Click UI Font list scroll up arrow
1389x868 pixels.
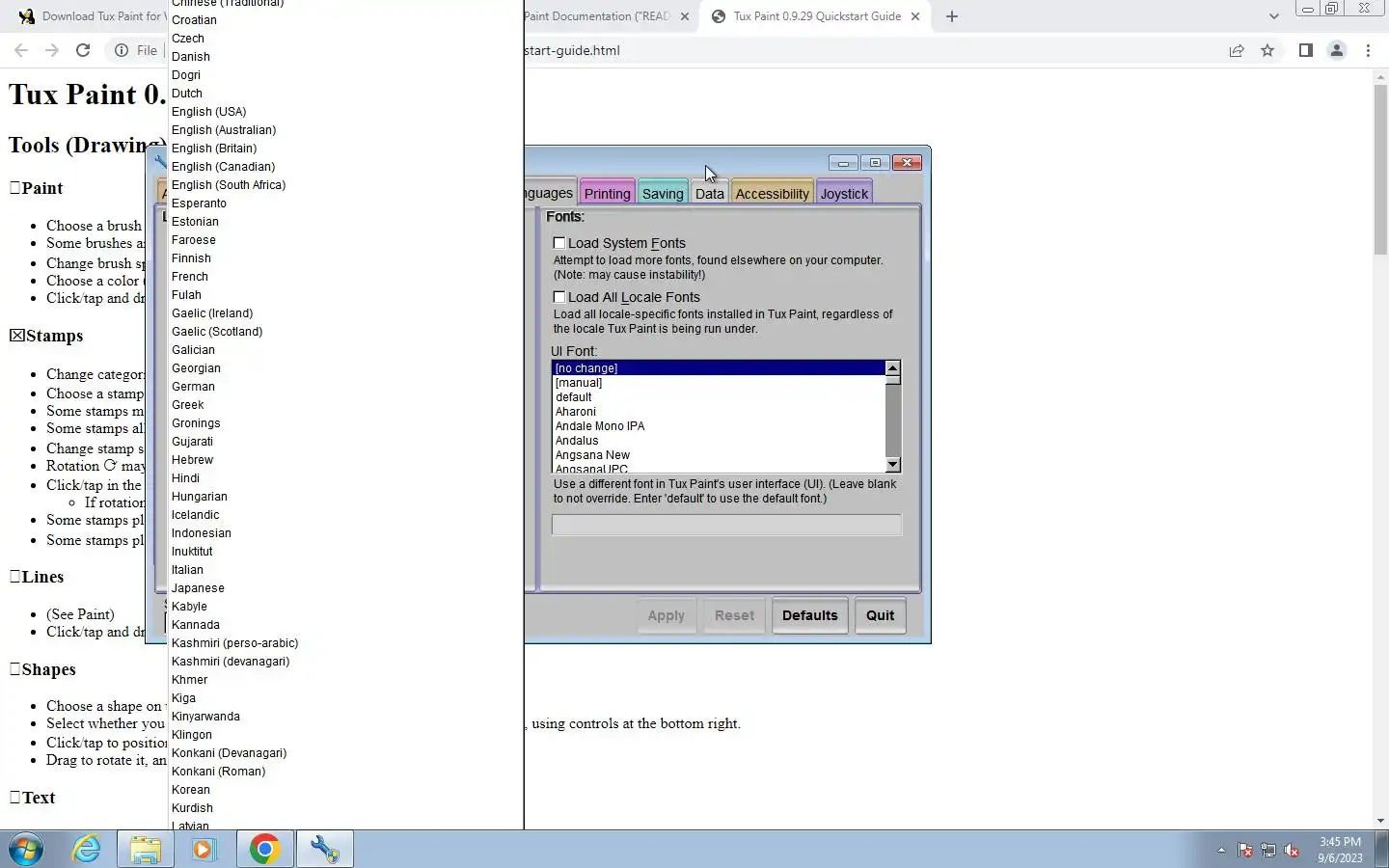coord(893,368)
